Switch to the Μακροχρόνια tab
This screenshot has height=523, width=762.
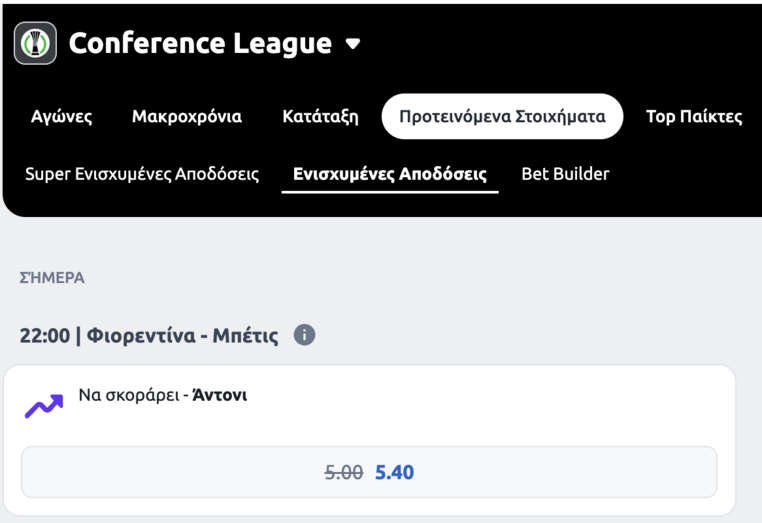(187, 117)
